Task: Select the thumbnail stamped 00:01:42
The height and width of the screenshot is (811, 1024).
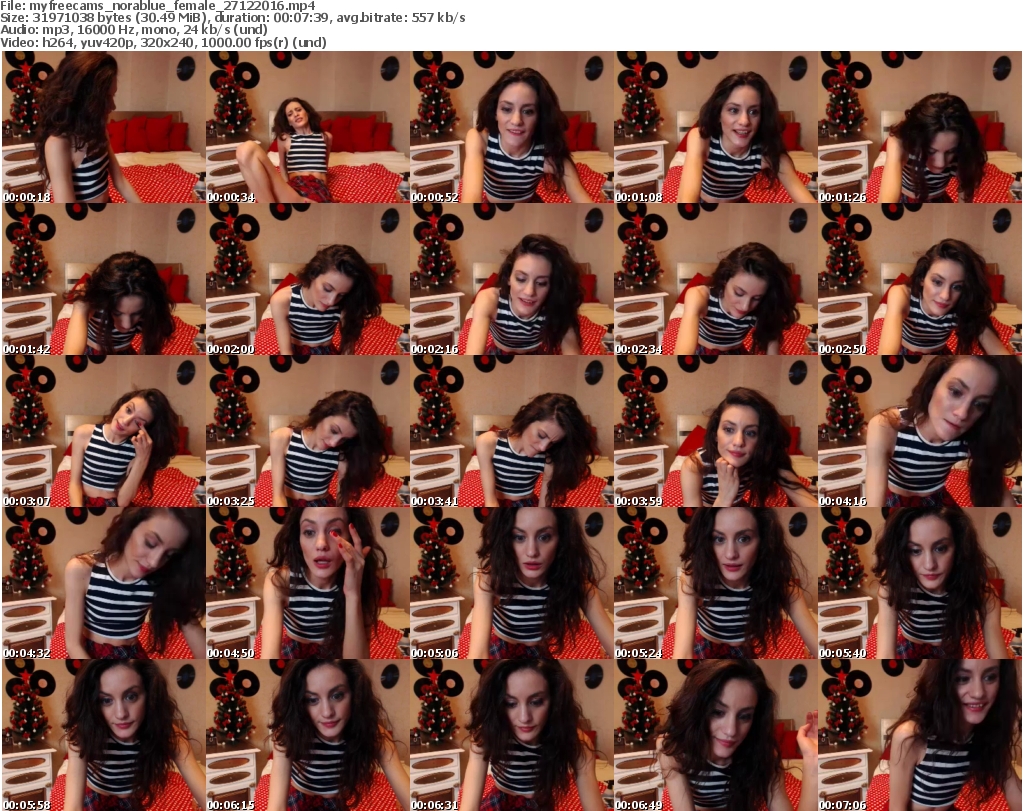Action: 104,279
